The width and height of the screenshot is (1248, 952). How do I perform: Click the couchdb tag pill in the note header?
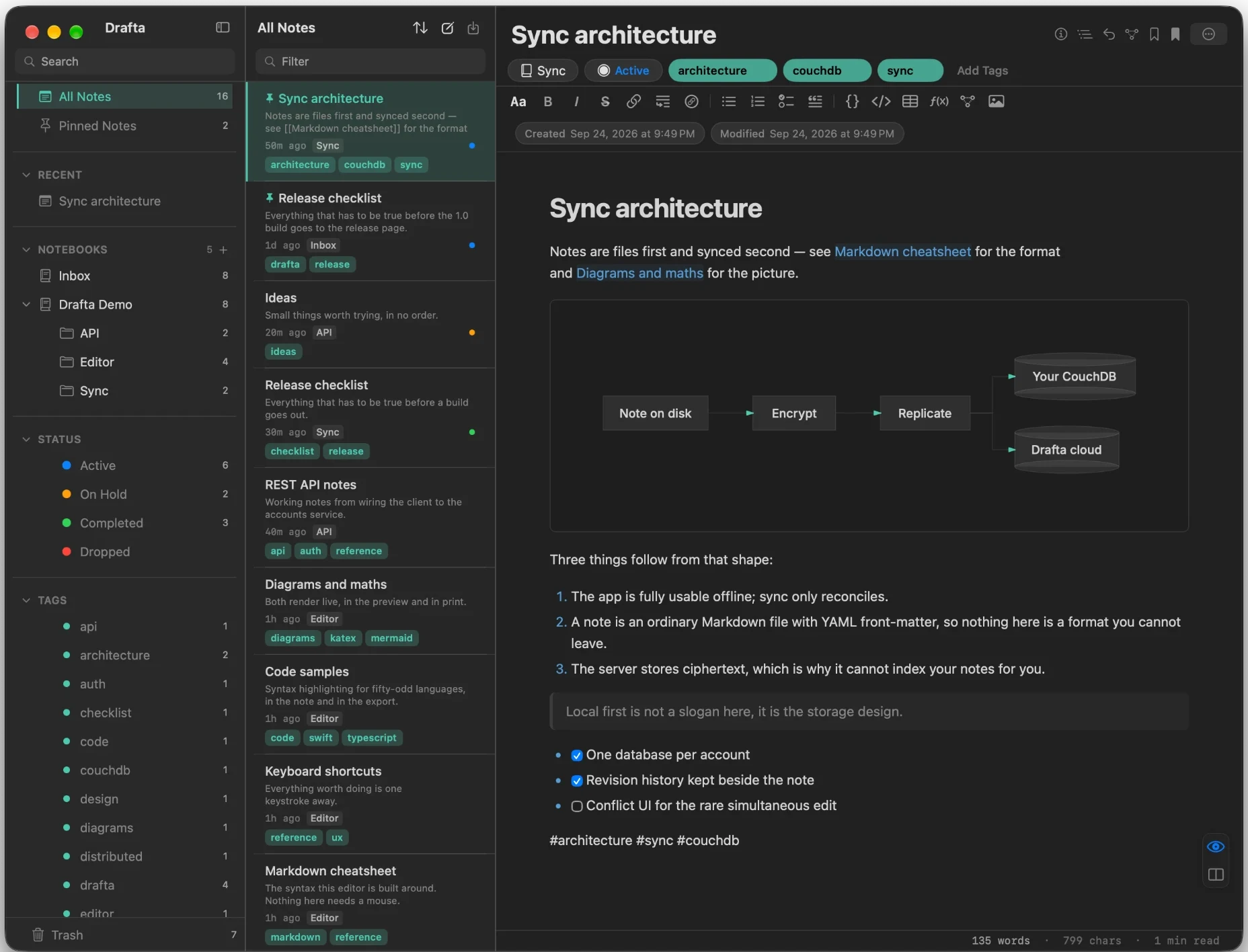pos(827,71)
